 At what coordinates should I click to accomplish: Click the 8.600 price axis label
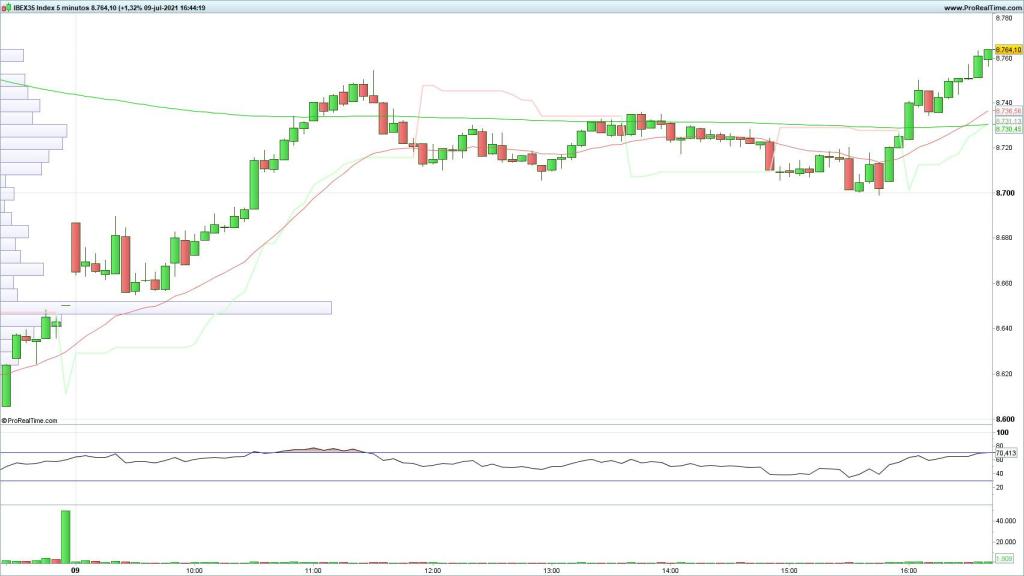[1006, 419]
